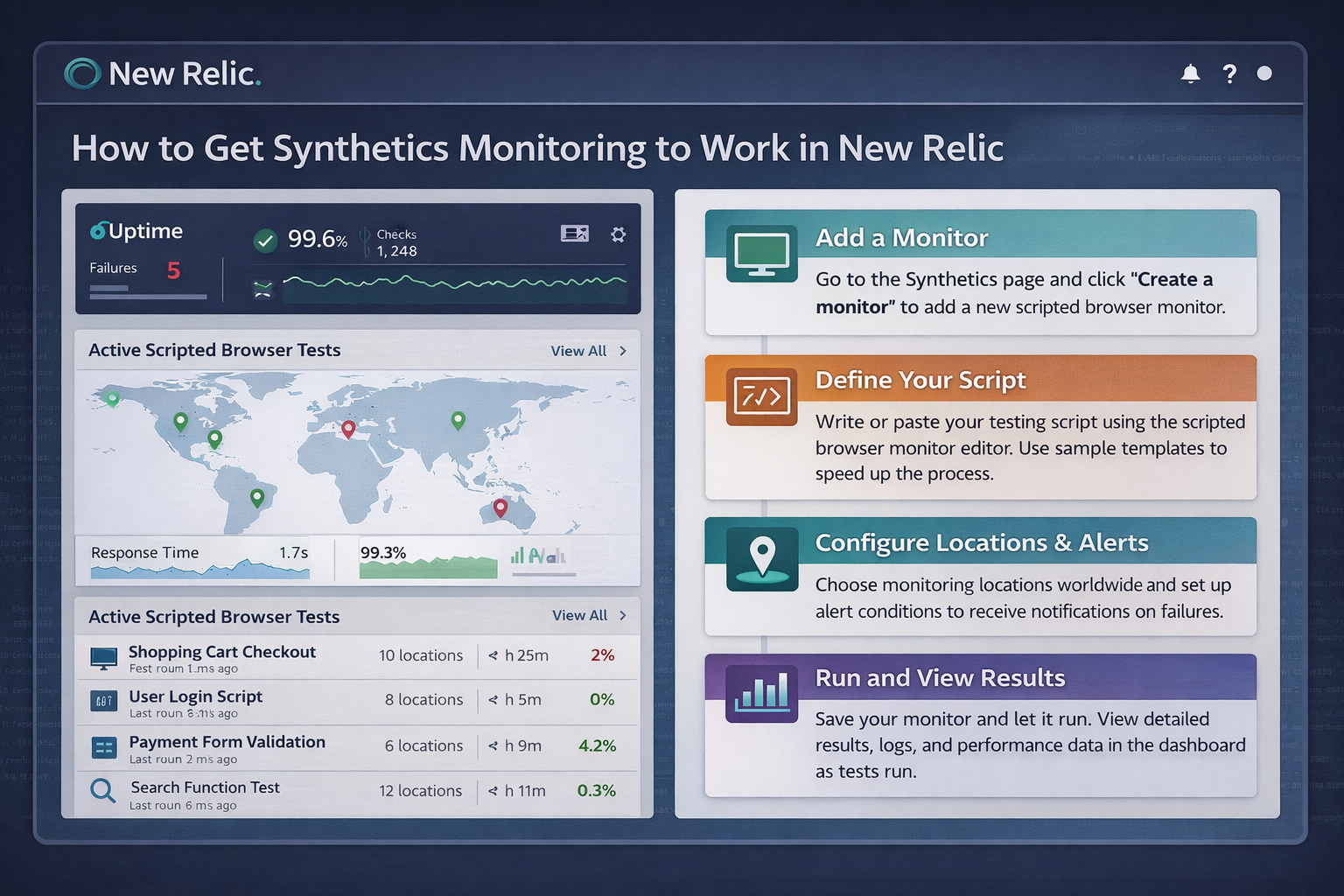Select the monitor icon beside Add a Monitor
Image resolution: width=1344 pixels, height=896 pixels.
click(759, 255)
